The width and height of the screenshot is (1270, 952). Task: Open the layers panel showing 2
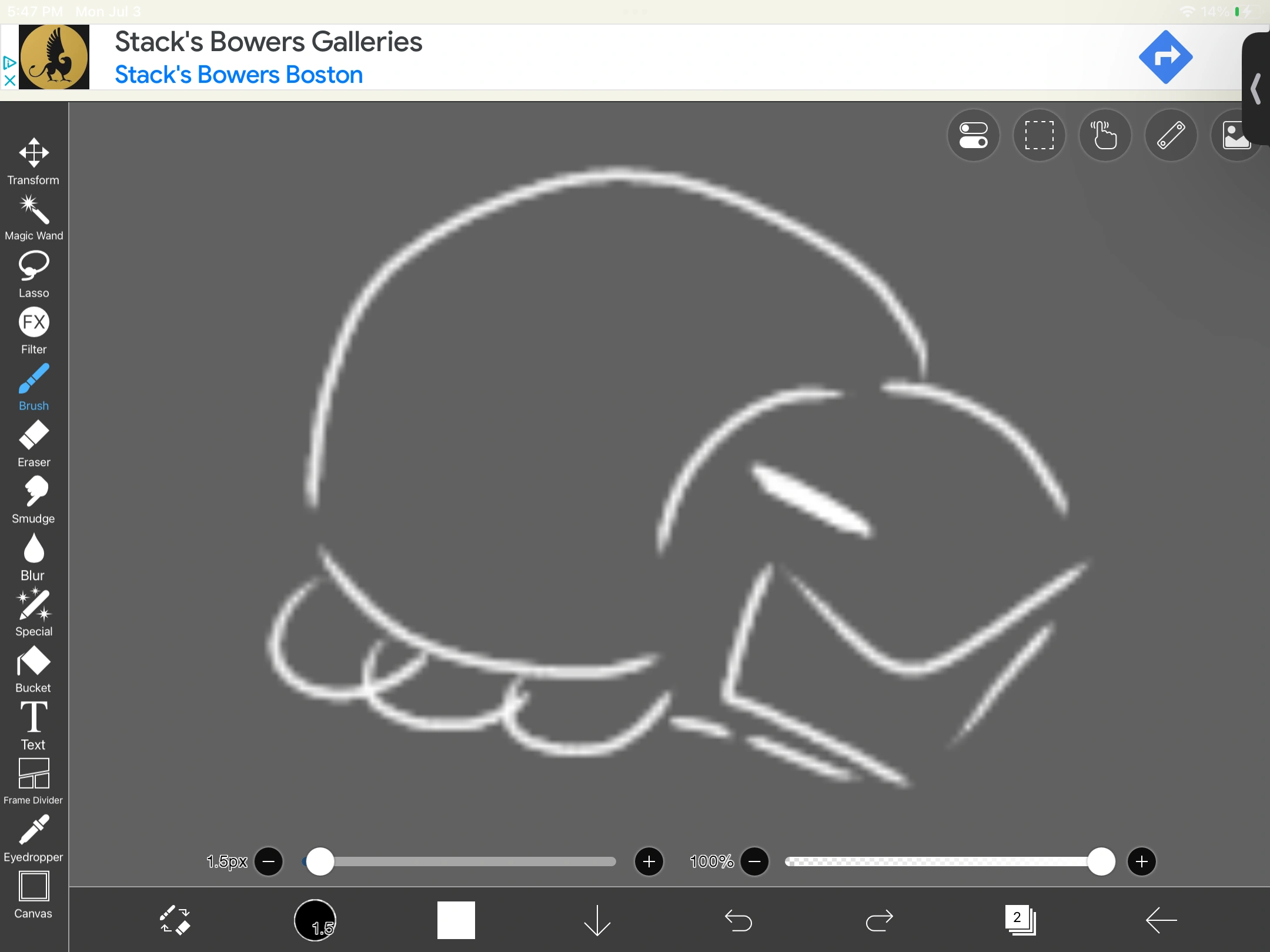click(x=1020, y=920)
